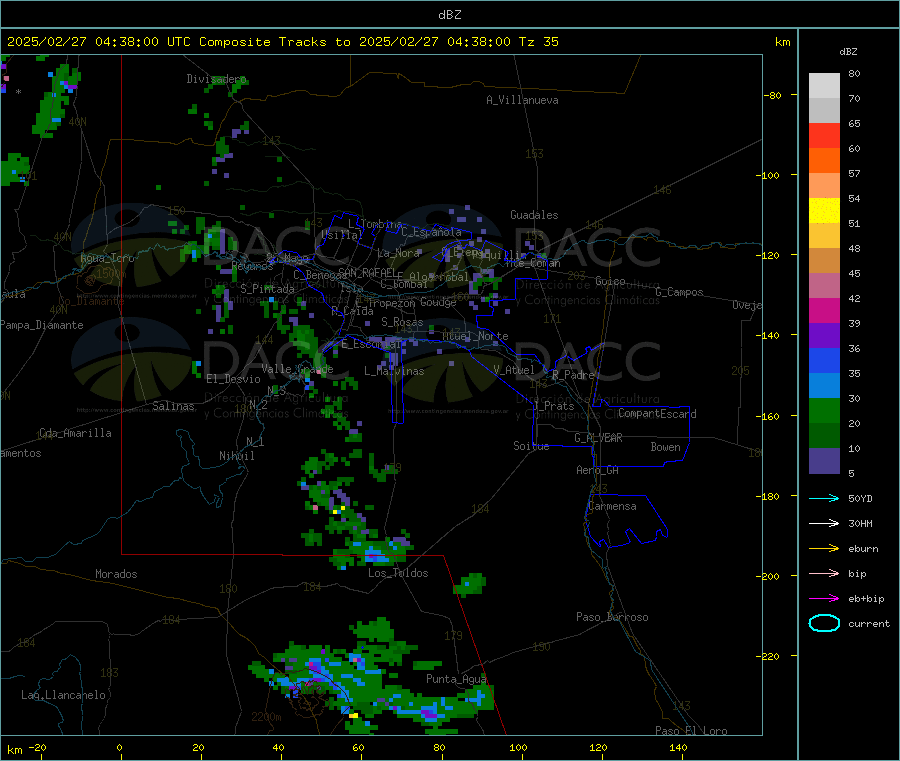Click the 'Paso_El_Loro' map label

coord(691,731)
